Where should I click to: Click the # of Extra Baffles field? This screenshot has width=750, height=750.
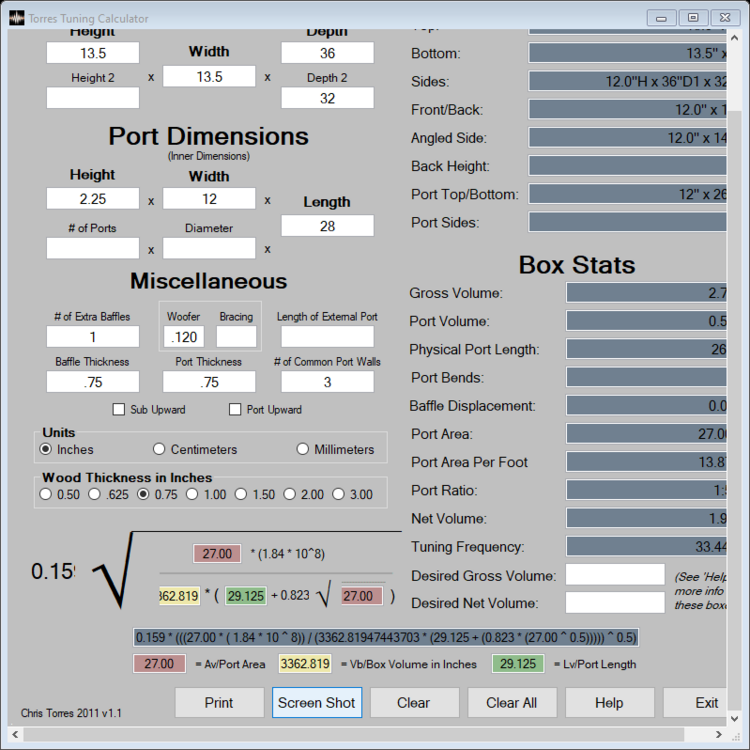coord(93,337)
